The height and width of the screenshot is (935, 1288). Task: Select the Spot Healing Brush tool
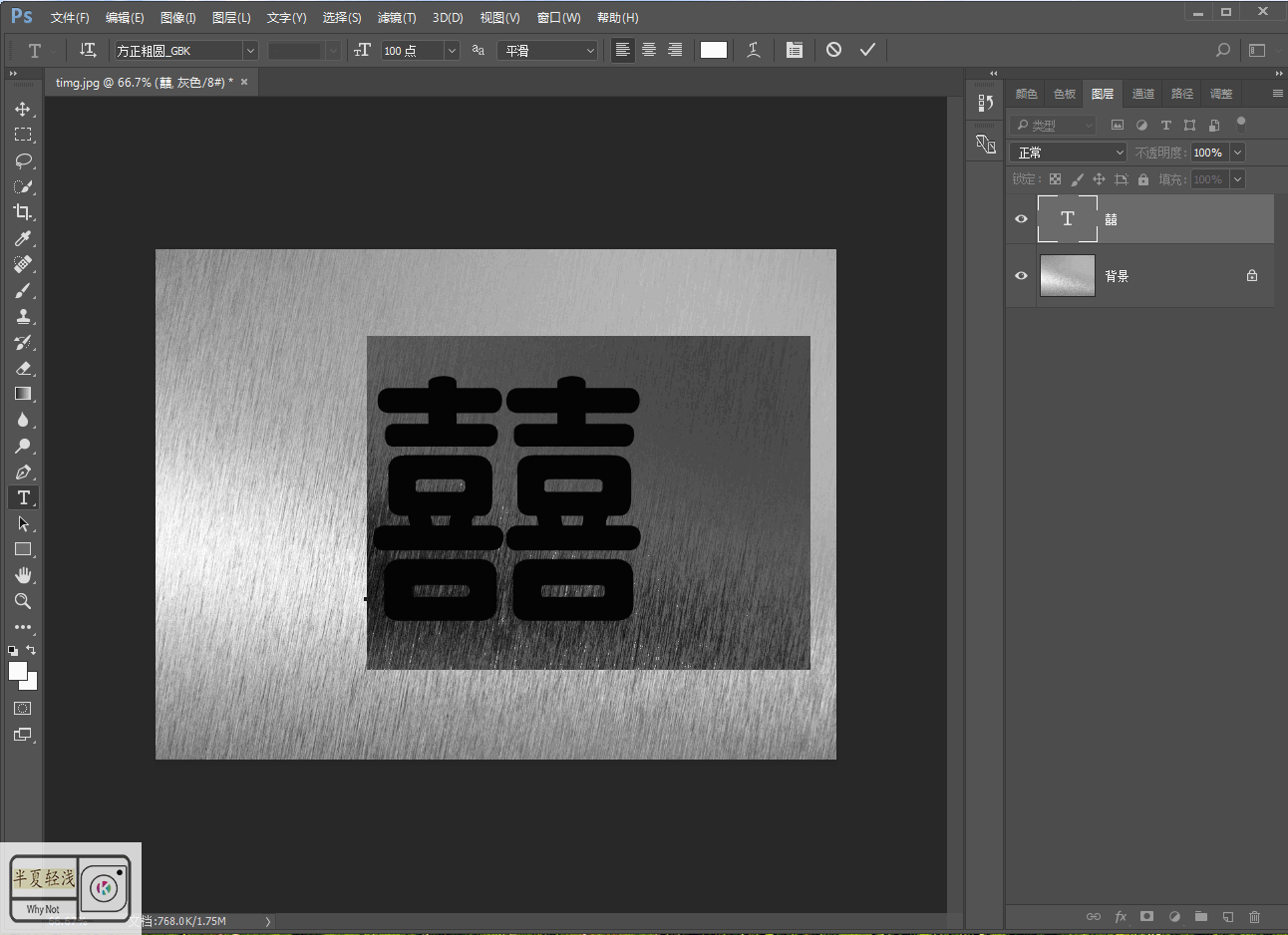(23, 264)
